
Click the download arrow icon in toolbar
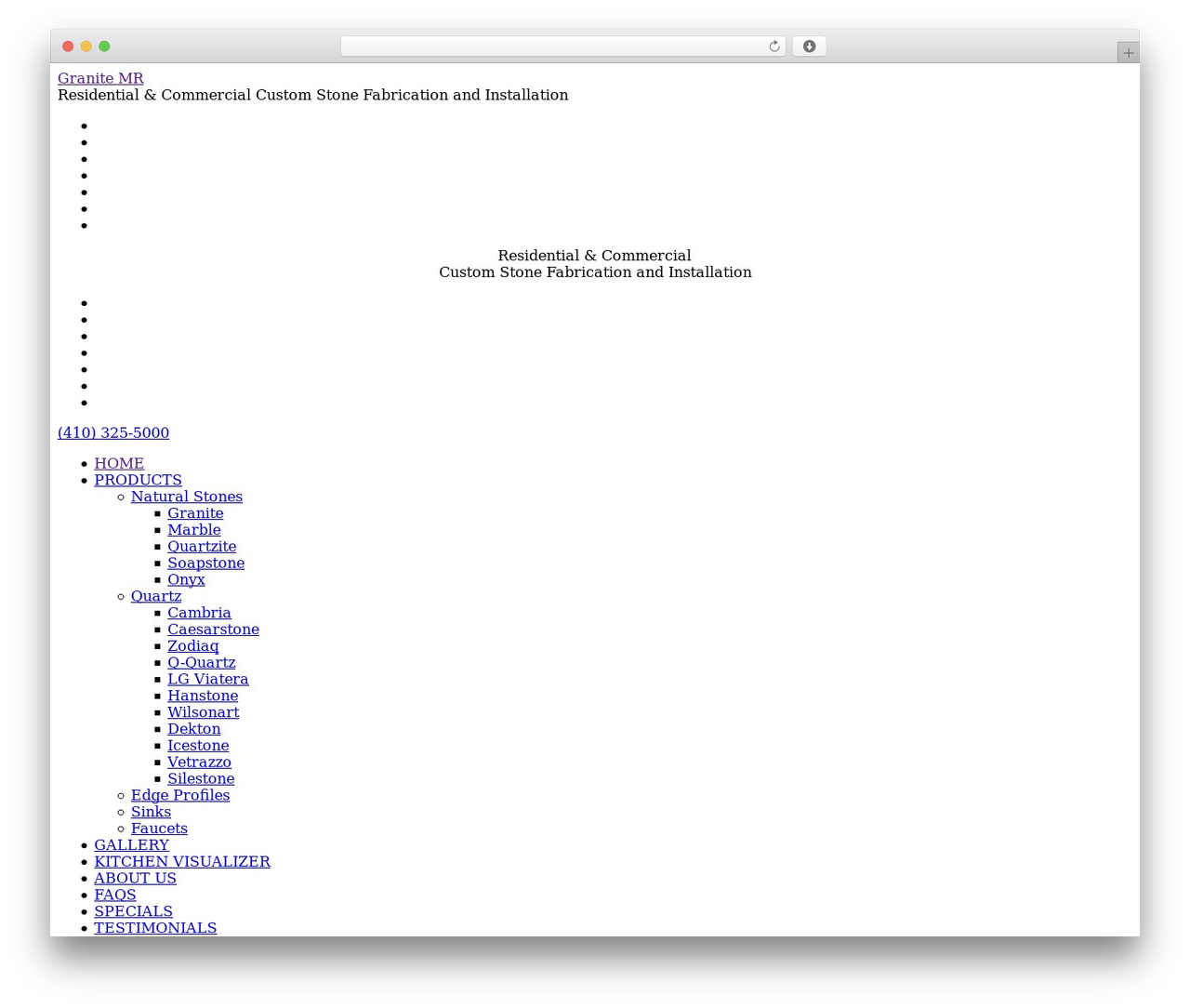click(809, 46)
